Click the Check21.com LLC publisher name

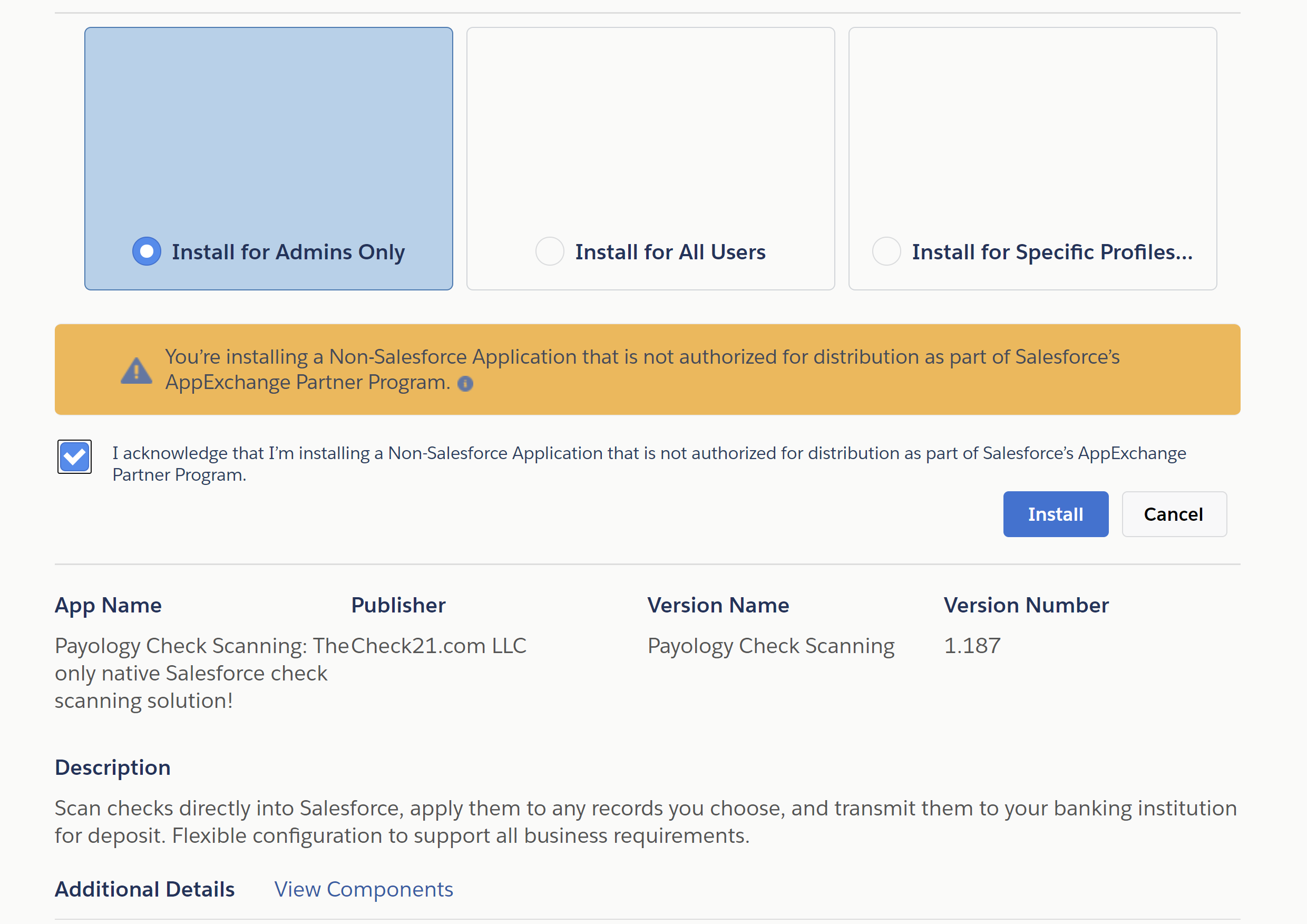click(x=439, y=646)
